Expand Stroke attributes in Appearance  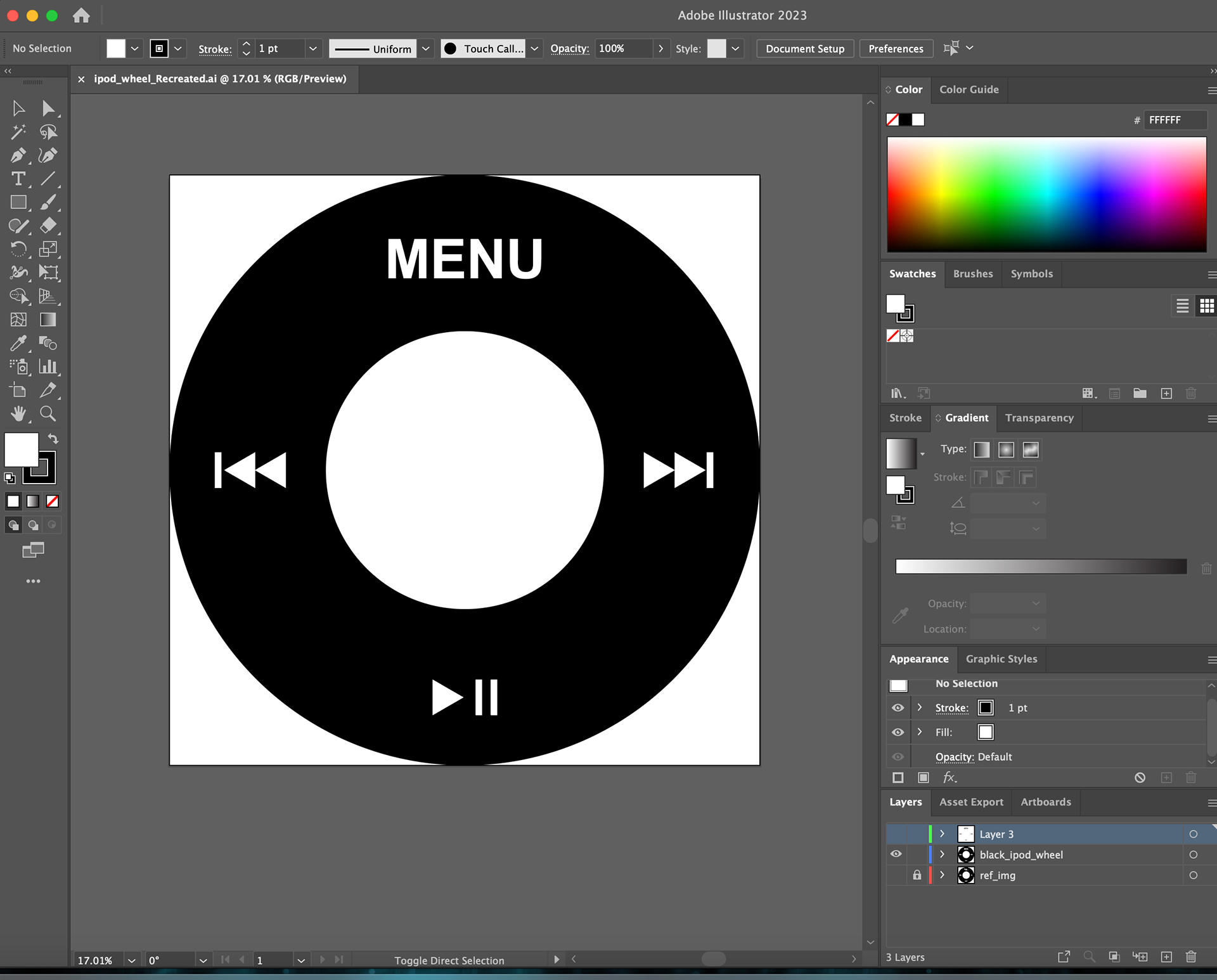click(920, 707)
